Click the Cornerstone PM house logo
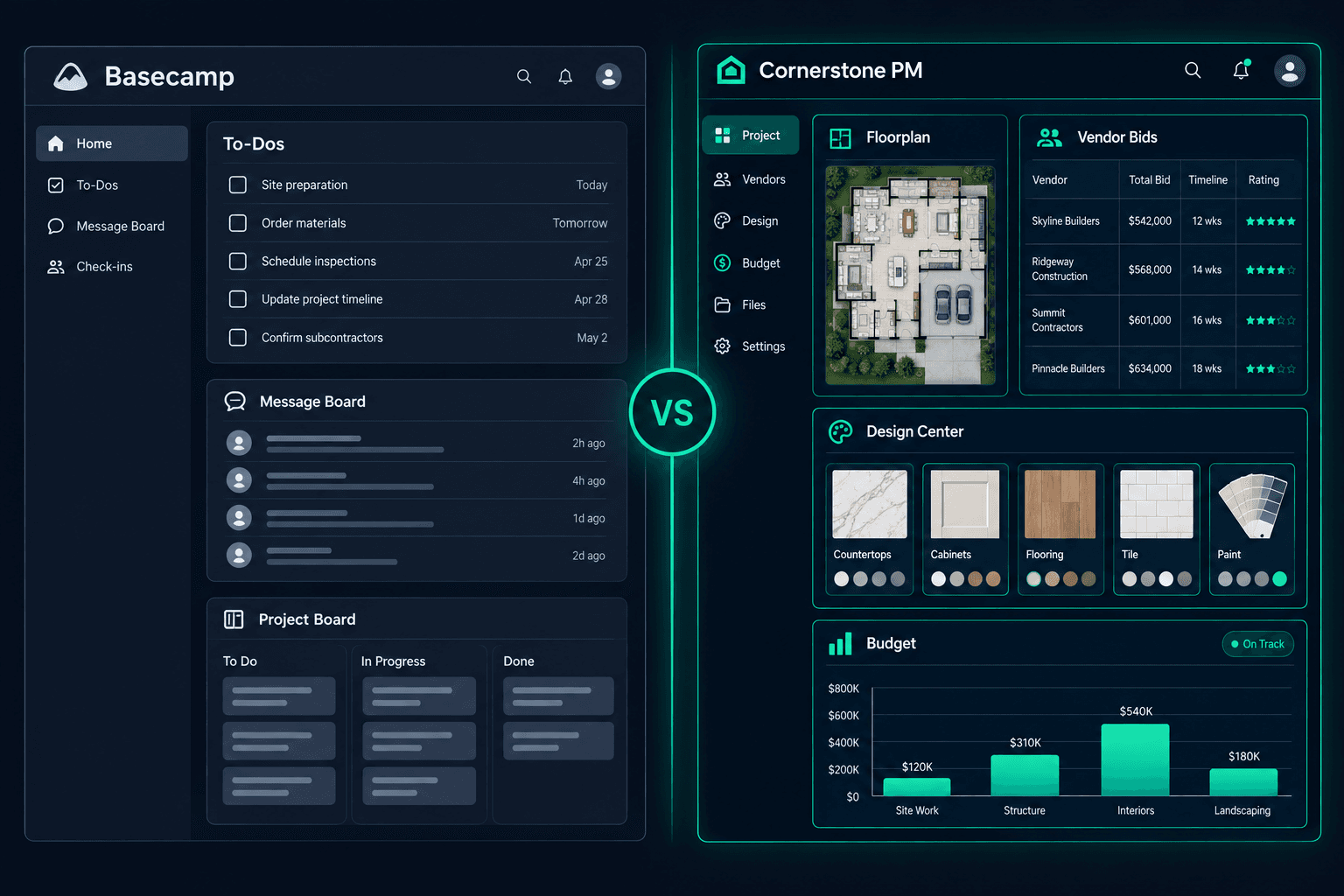Image resolution: width=1344 pixels, height=896 pixels. pos(731,70)
